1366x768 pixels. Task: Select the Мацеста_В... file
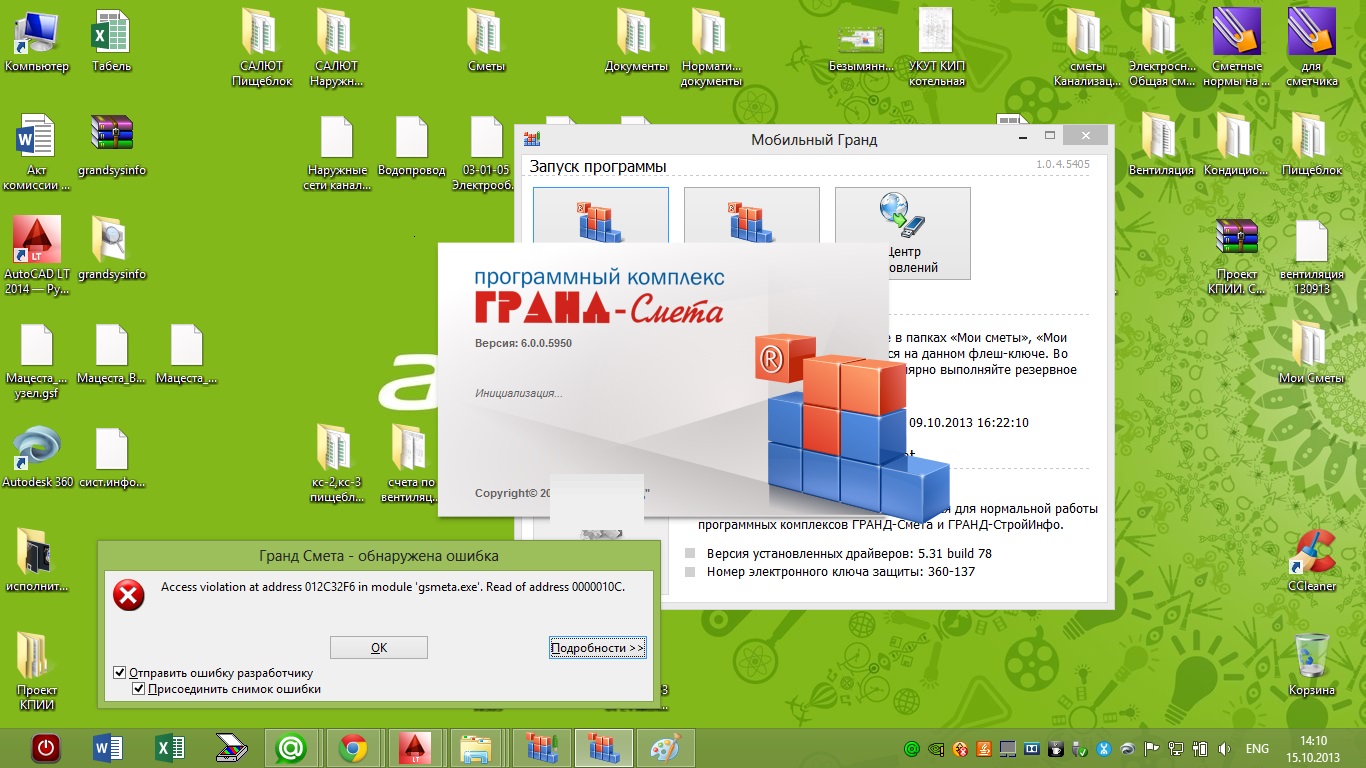(111, 354)
